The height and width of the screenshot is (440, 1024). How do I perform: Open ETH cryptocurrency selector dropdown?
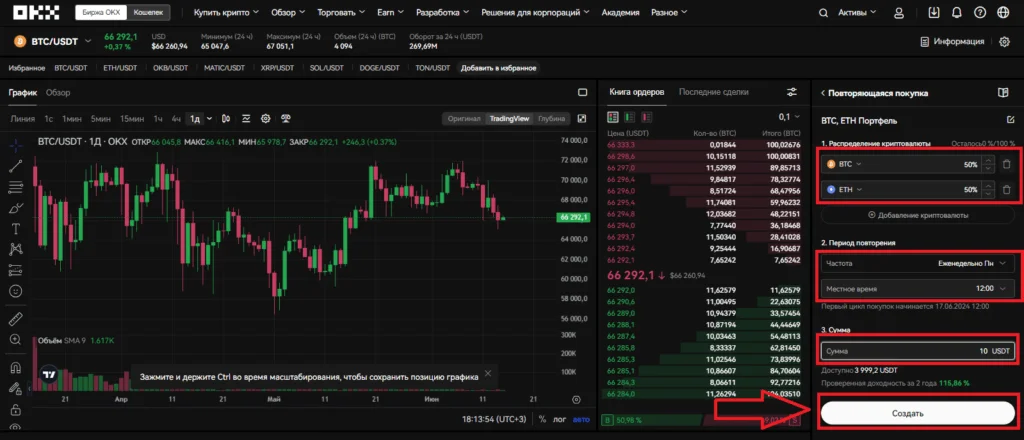click(x=844, y=190)
